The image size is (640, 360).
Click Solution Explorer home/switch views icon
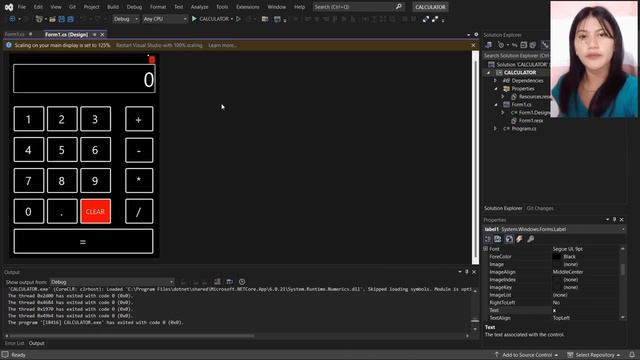pyautogui.click(x=489, y=45)
